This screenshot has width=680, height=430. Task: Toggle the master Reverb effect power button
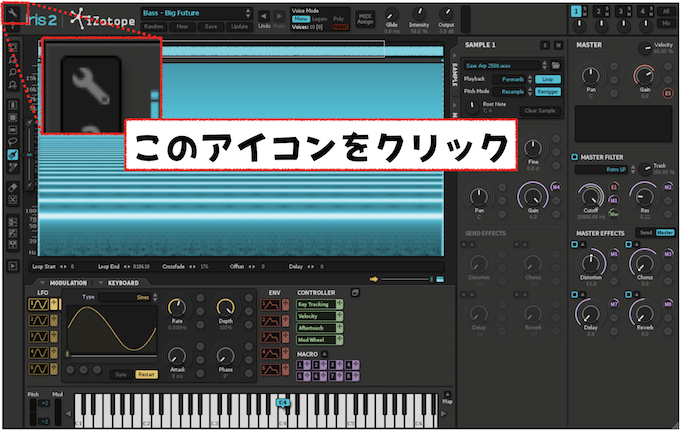tap(628, 295)
